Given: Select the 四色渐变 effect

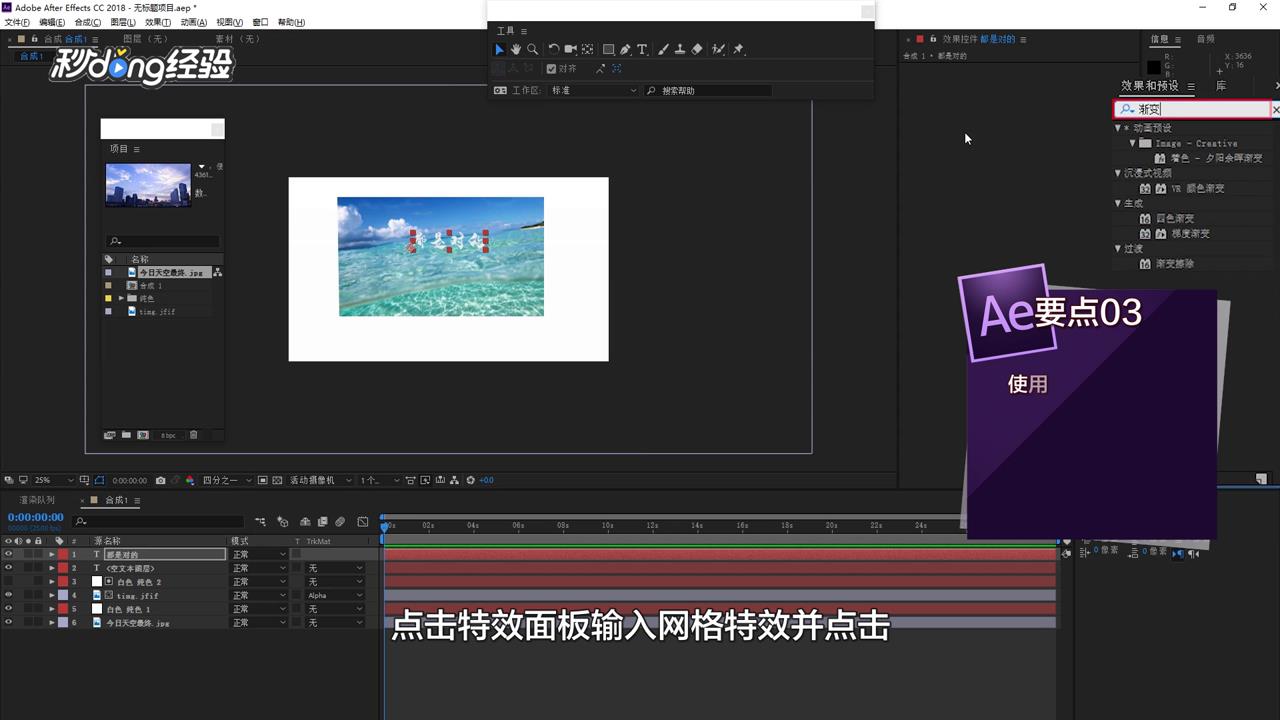Looking at the screenshot, I should [x=1175, y=218].
